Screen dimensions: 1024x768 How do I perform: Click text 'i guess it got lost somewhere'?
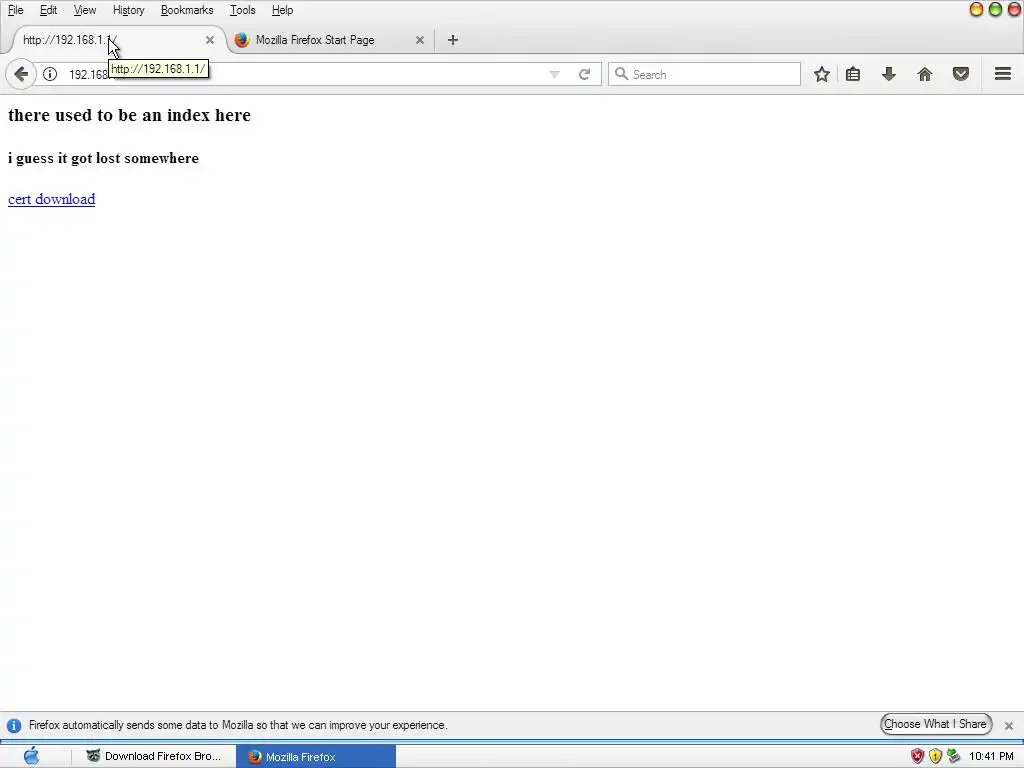point(103,158)
